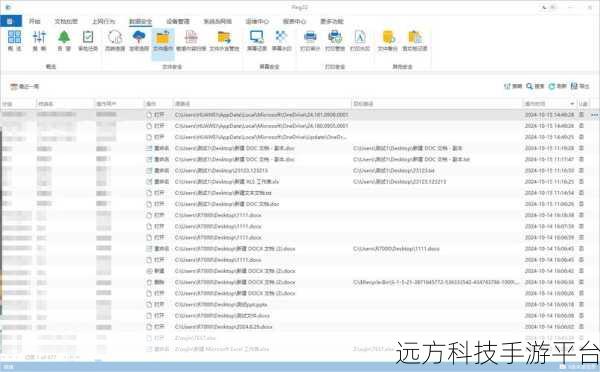Switch to the 文档加密 ribbon tab
Screen dimensions: 600x372
[x=66, y=21]
